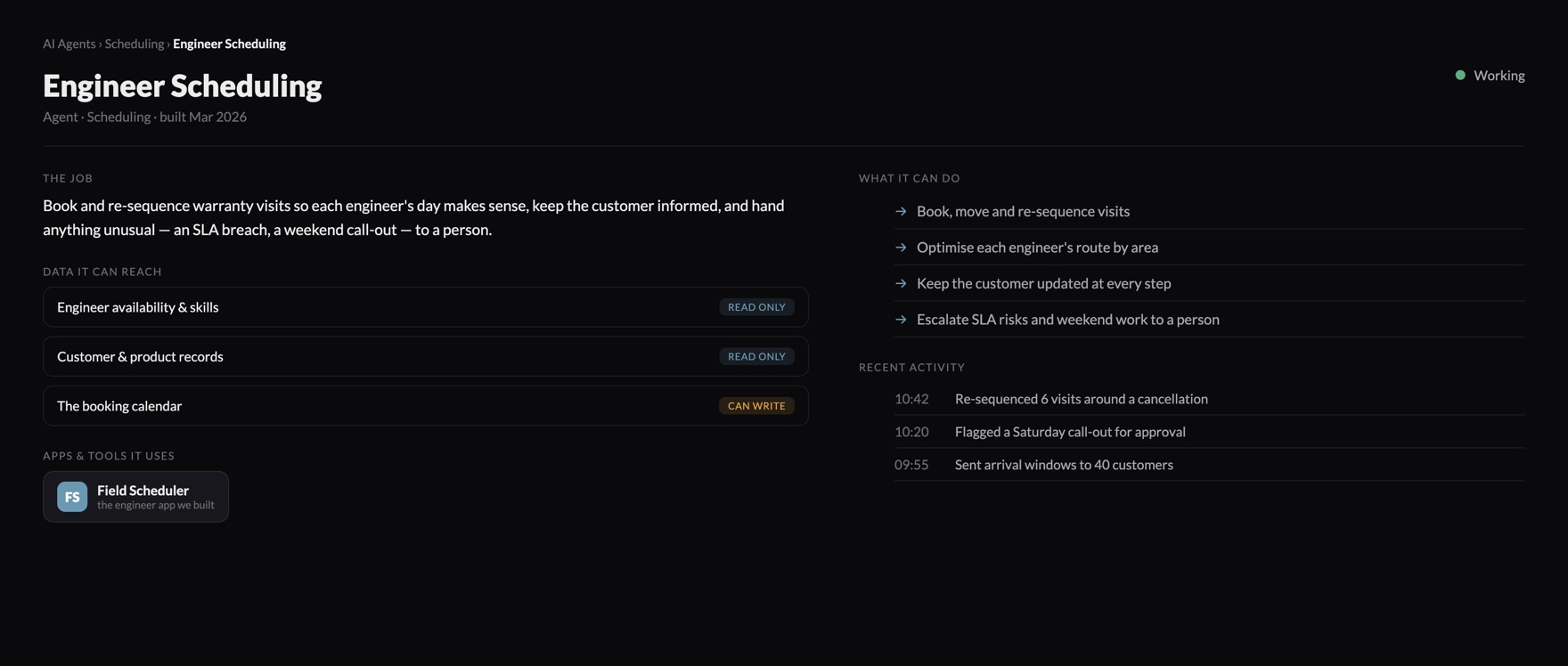
Task: Open 'Re-sequenced 6 visits around a cancellation' entry
Action: (1081, 399)
